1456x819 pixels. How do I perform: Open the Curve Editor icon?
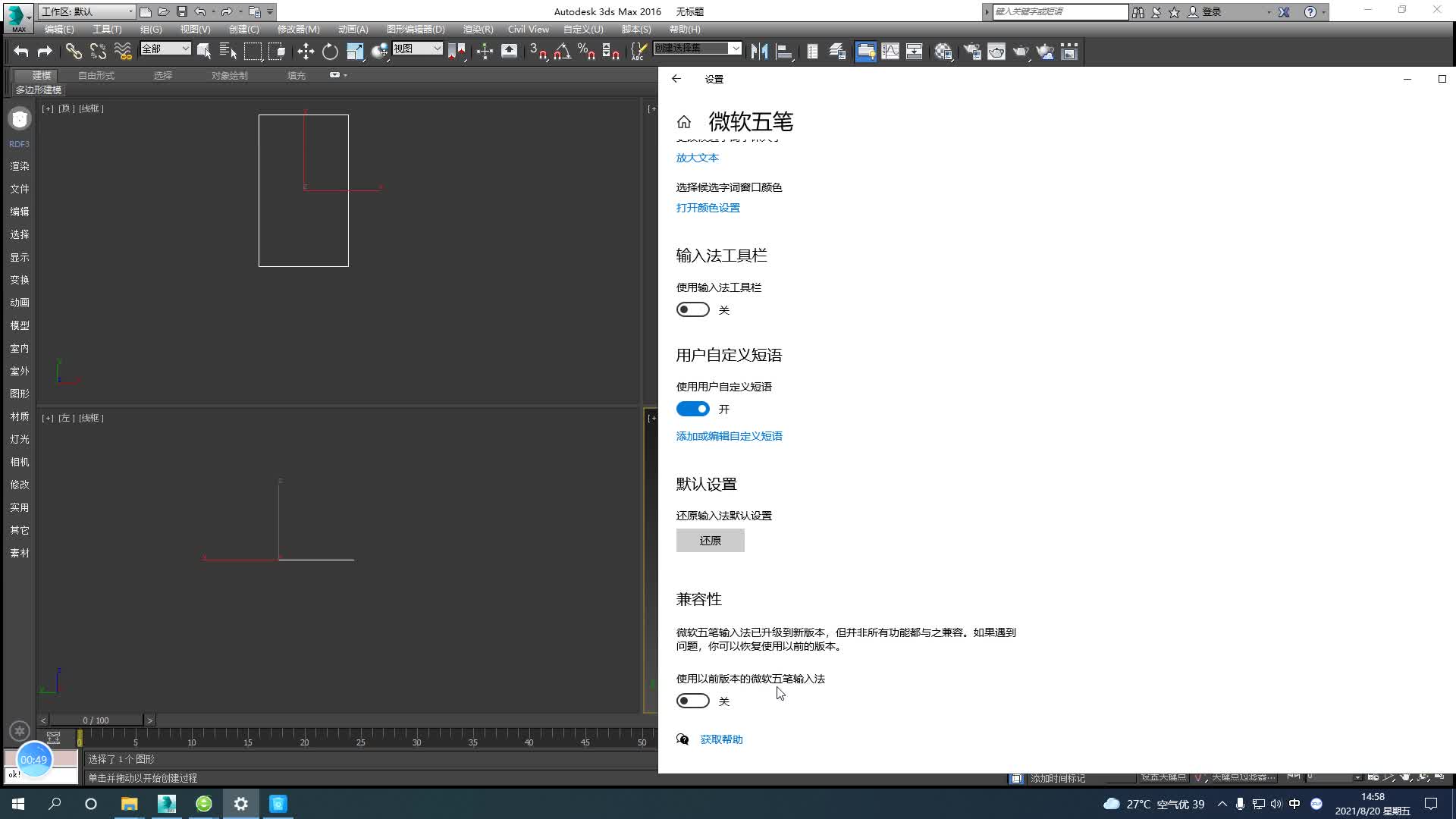(x=890, y=52)
